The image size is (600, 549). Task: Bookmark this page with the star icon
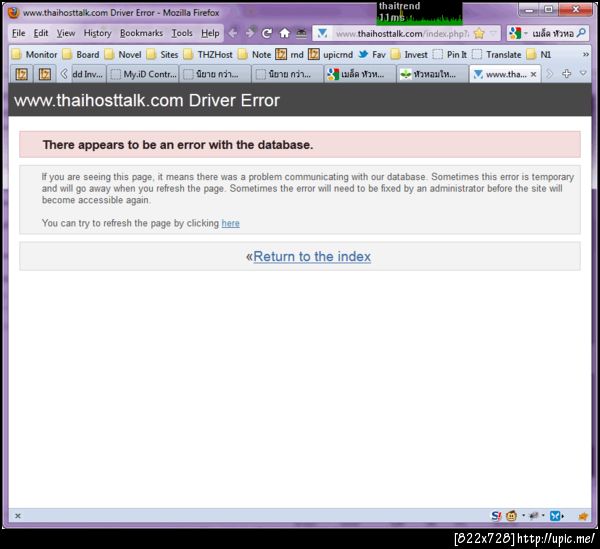(x=479, y=33)
